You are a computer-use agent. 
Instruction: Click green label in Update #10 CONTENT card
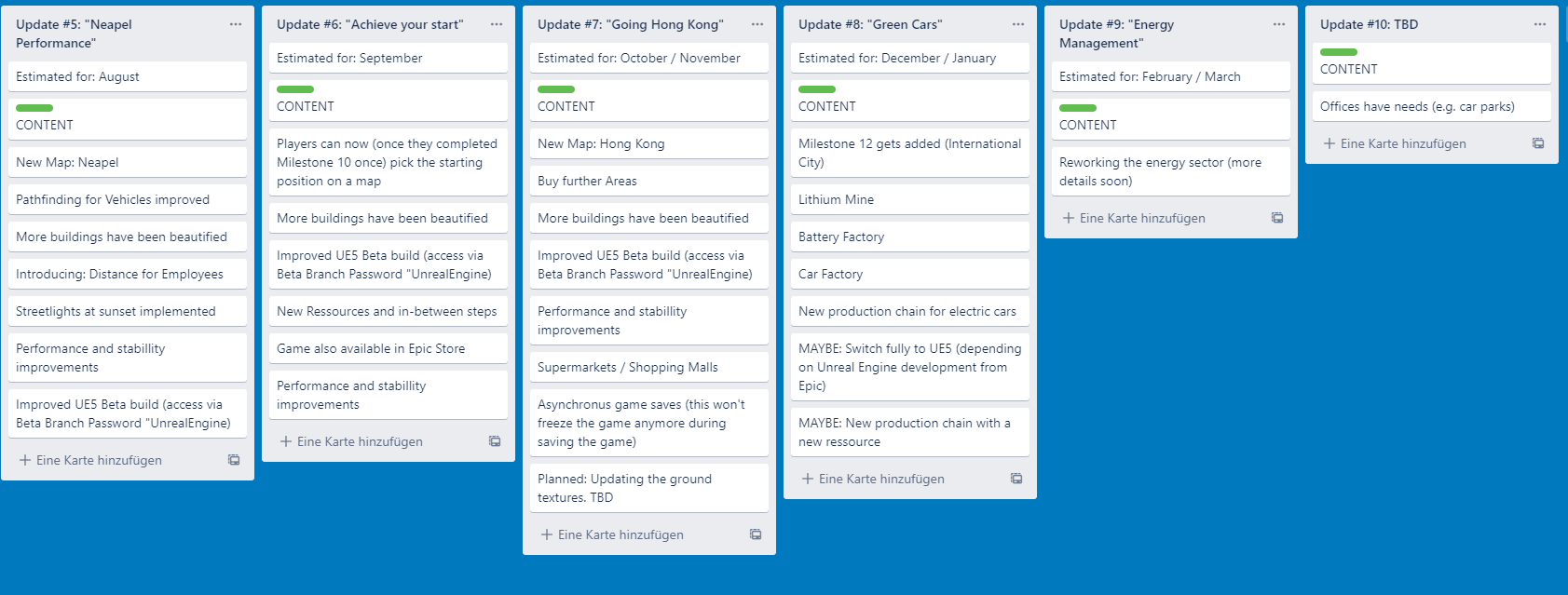(x=1339, y=52)
